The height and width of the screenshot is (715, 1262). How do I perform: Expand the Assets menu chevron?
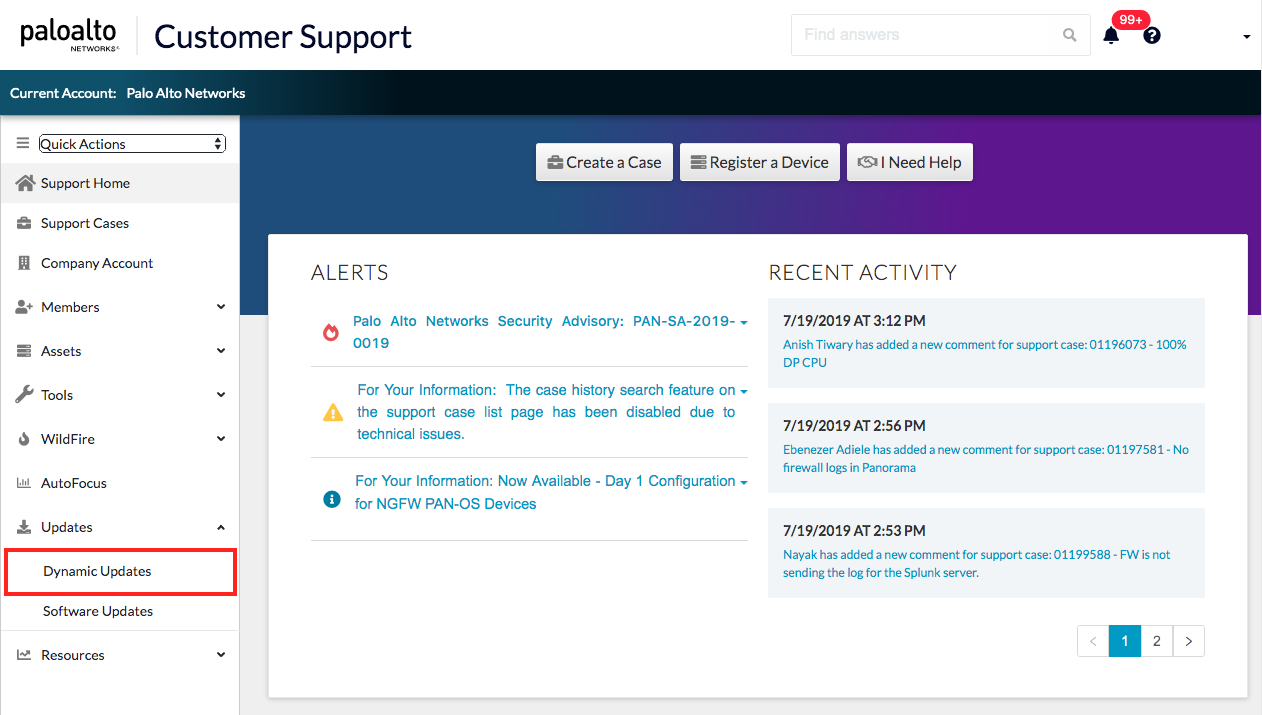click(x=221, y=351)
